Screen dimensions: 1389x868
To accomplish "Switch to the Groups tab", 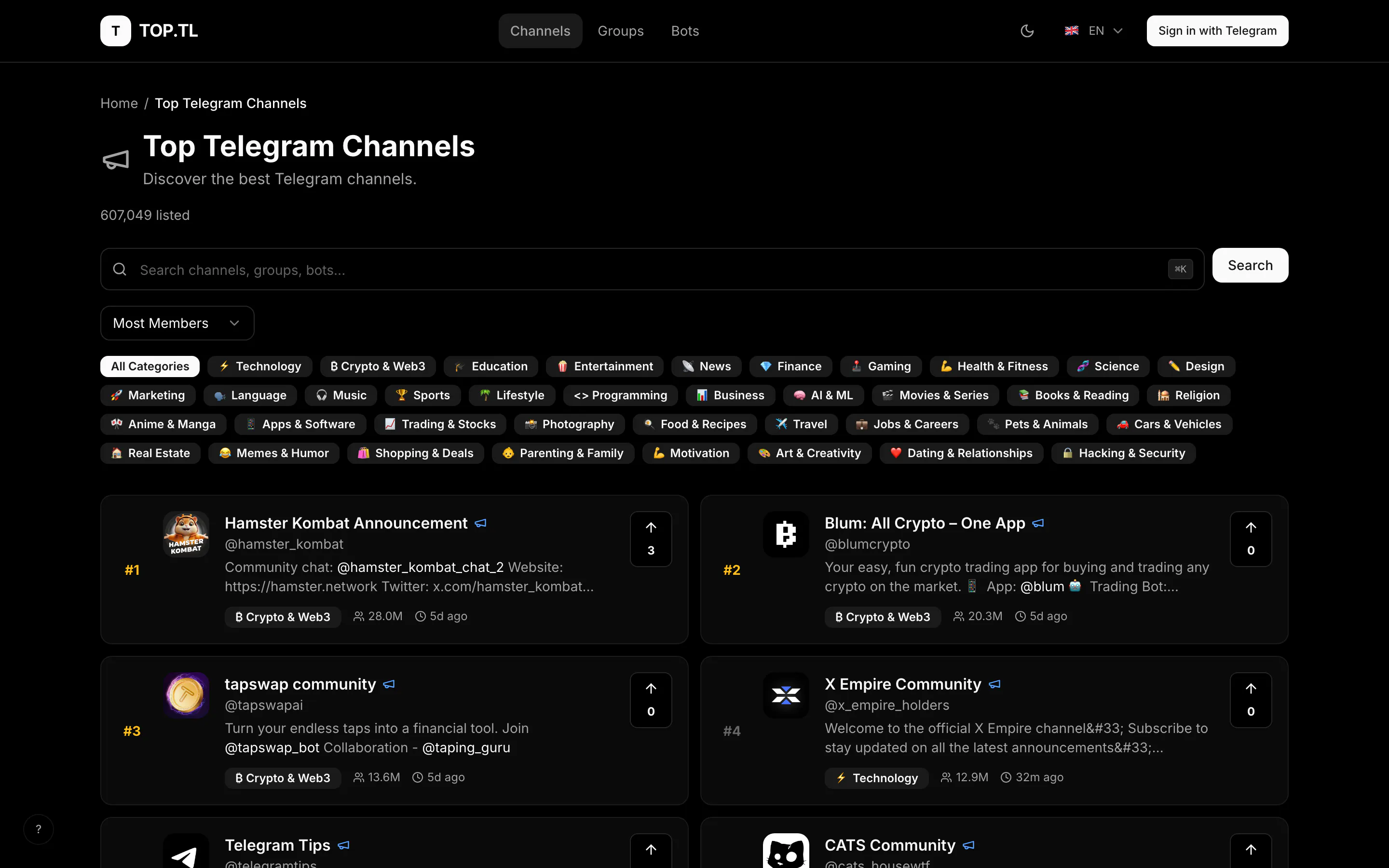I will (620, 31).
